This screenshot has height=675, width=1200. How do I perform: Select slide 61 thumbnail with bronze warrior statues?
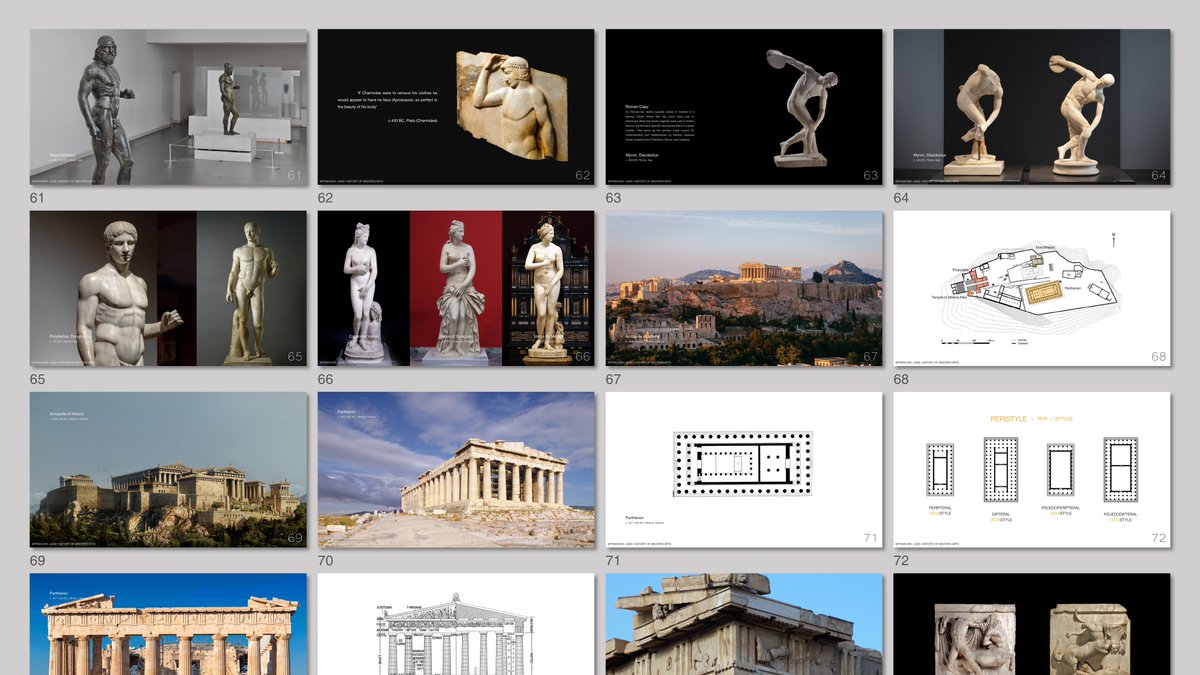click(168, 107)
